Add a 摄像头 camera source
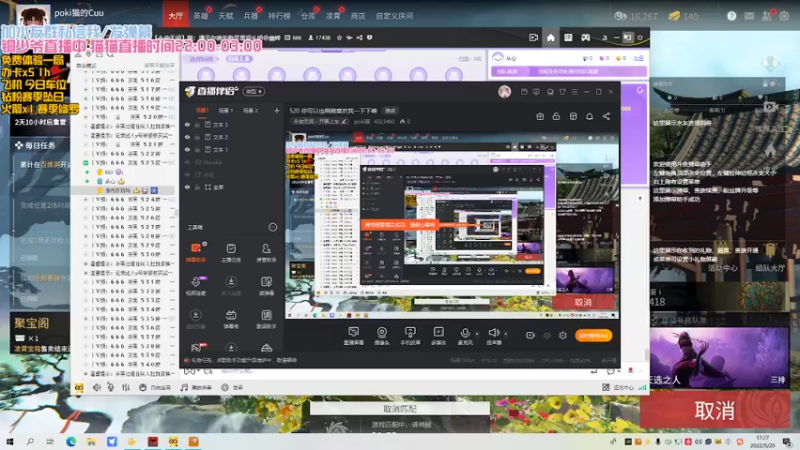 pos(382,336)
